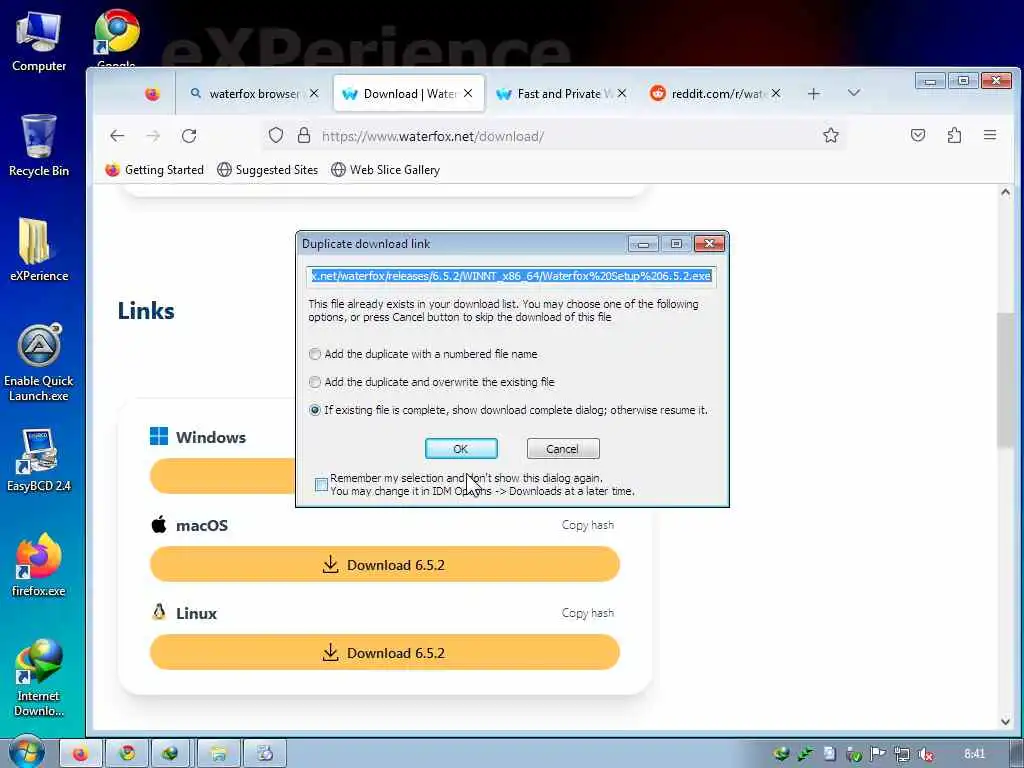The width and height of the screenshot is (1024, 768).
Task: Click the Firefox taskbar button
Action: pyautogui.click(x=82, y=754)
